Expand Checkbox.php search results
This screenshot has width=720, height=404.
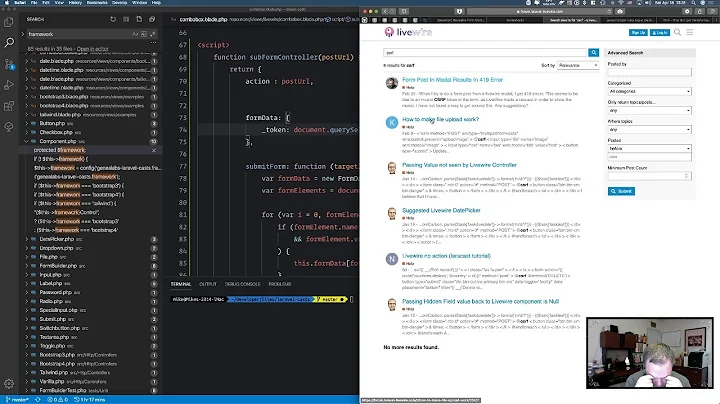tap(27, 132)
